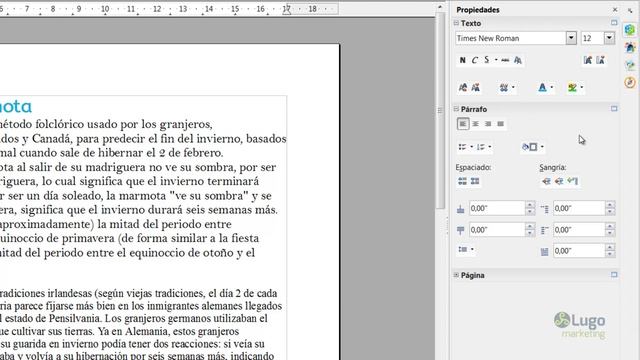The height and width of the screenshot is (360, 640).
Task: Open Navigator deck in sidebar tab bar
Action: click(630, 82)
